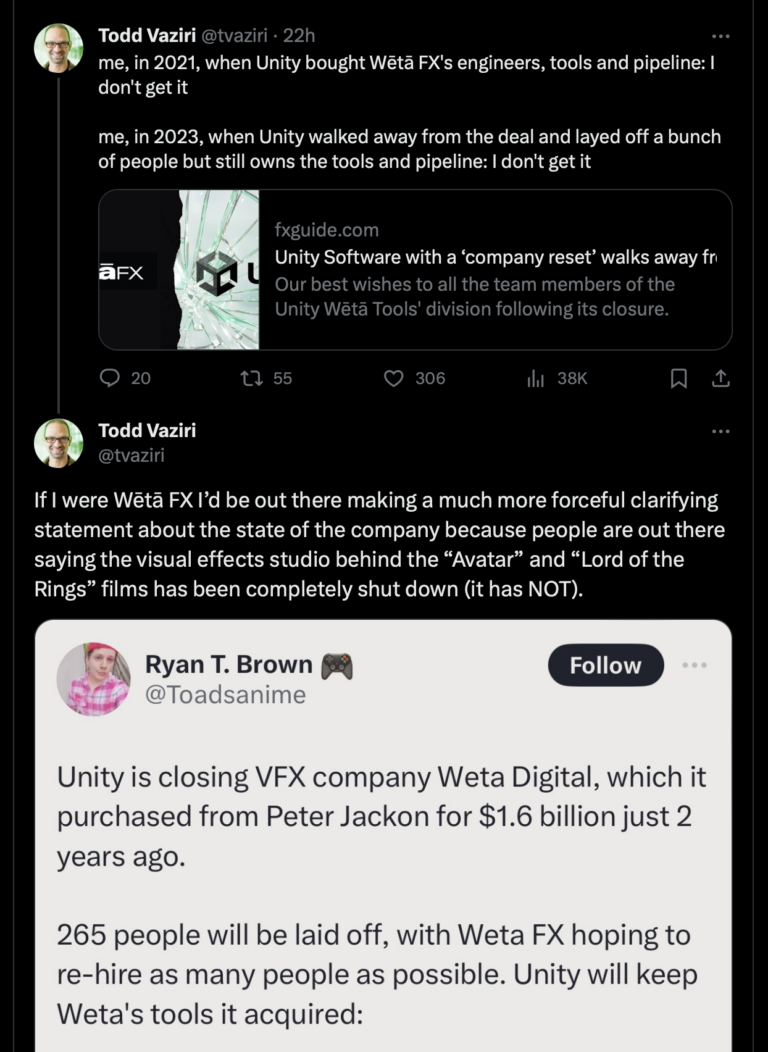Viewport: 768px width, 1052px height.
Task: Open @tvaziri handle in first tweet
Action: coord(234,35)
